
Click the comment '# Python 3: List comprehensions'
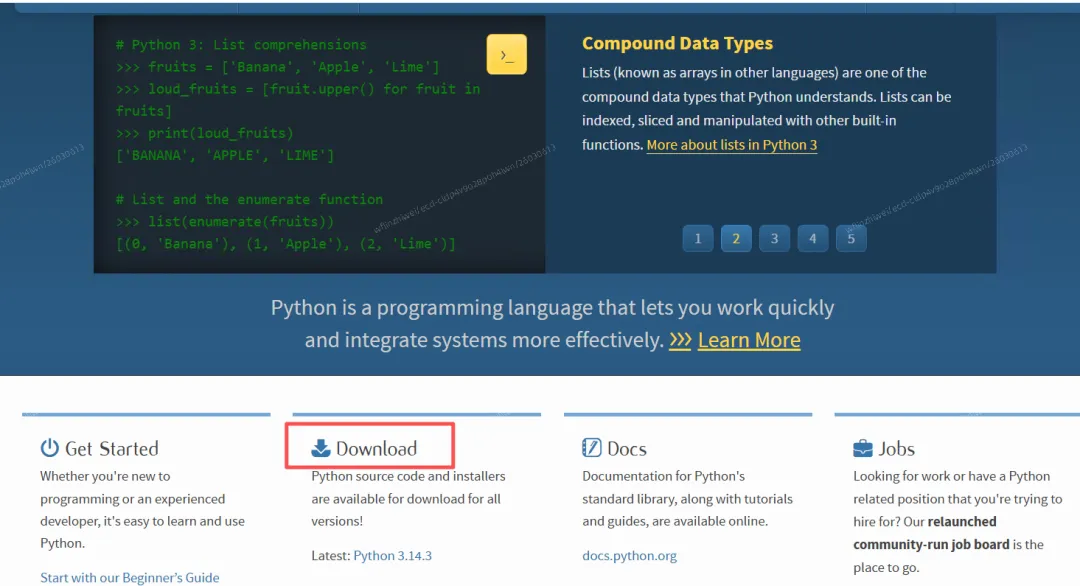coord(241,45)
